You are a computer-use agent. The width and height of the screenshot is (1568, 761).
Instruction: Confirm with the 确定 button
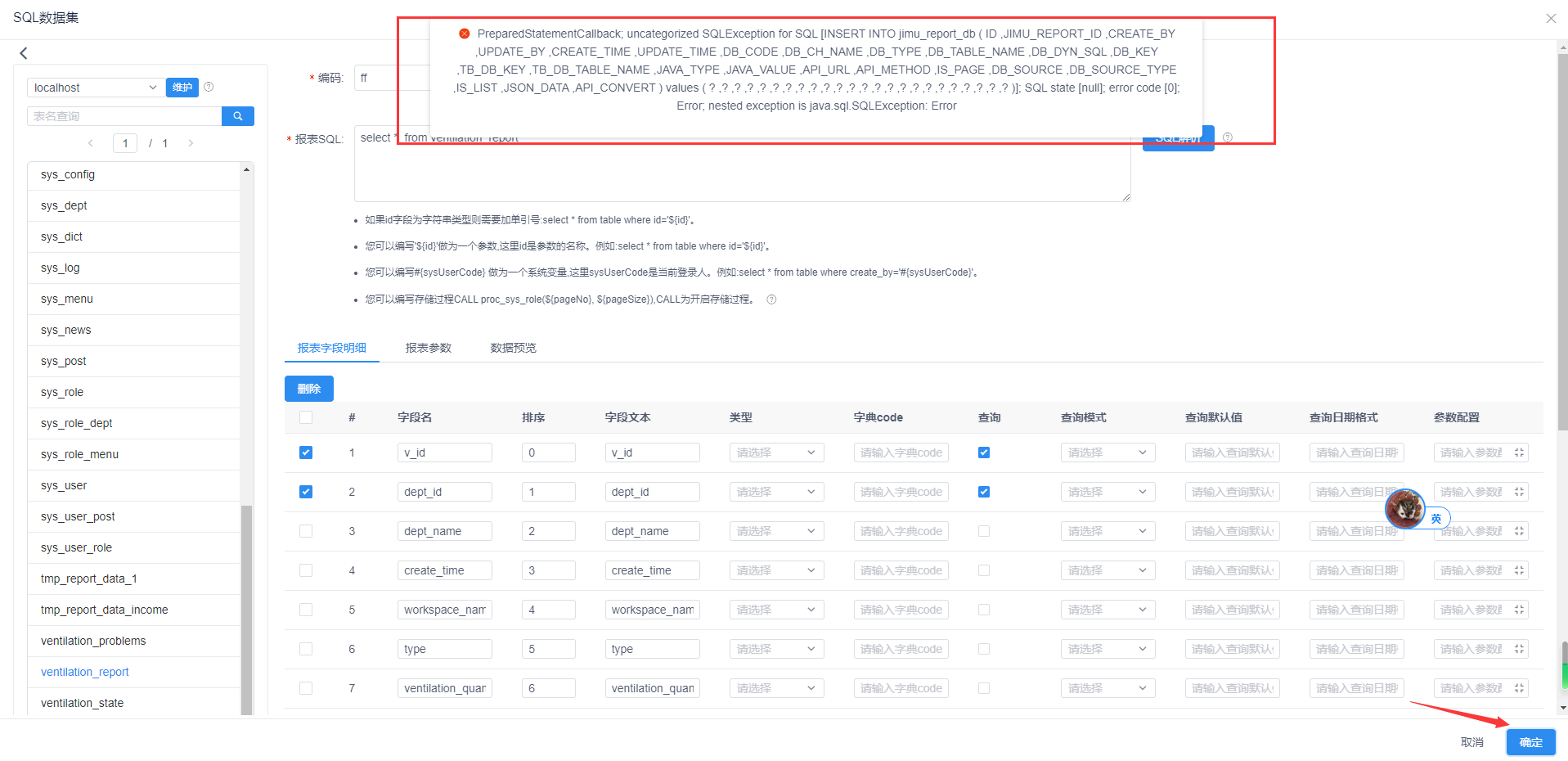point(1531,742)
